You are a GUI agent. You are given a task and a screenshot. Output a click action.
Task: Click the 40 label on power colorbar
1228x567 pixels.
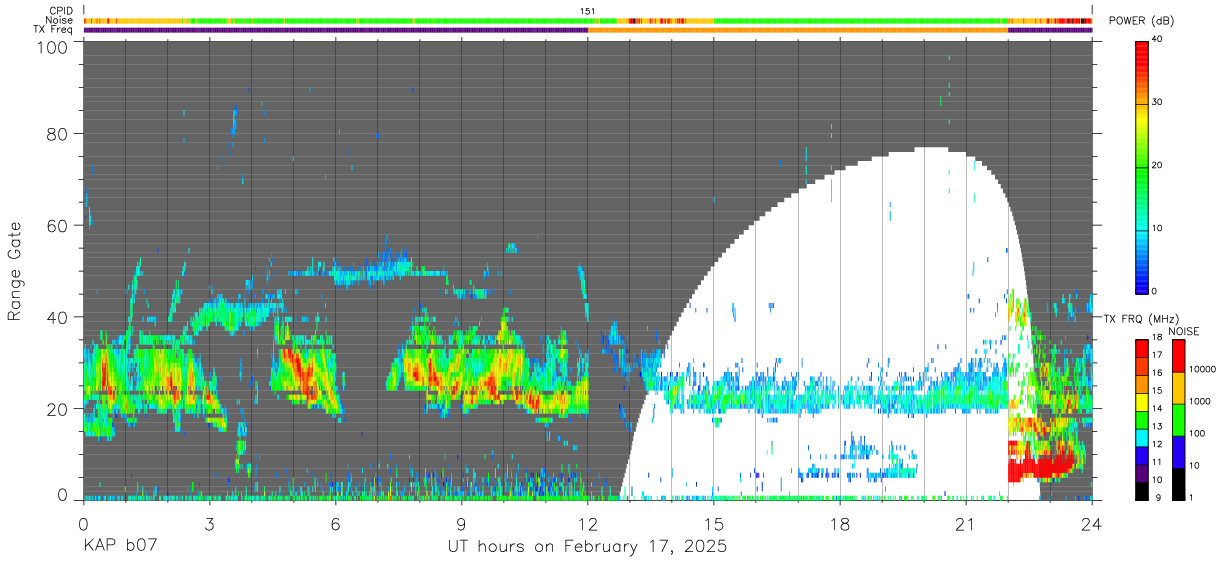[1157, 39]
